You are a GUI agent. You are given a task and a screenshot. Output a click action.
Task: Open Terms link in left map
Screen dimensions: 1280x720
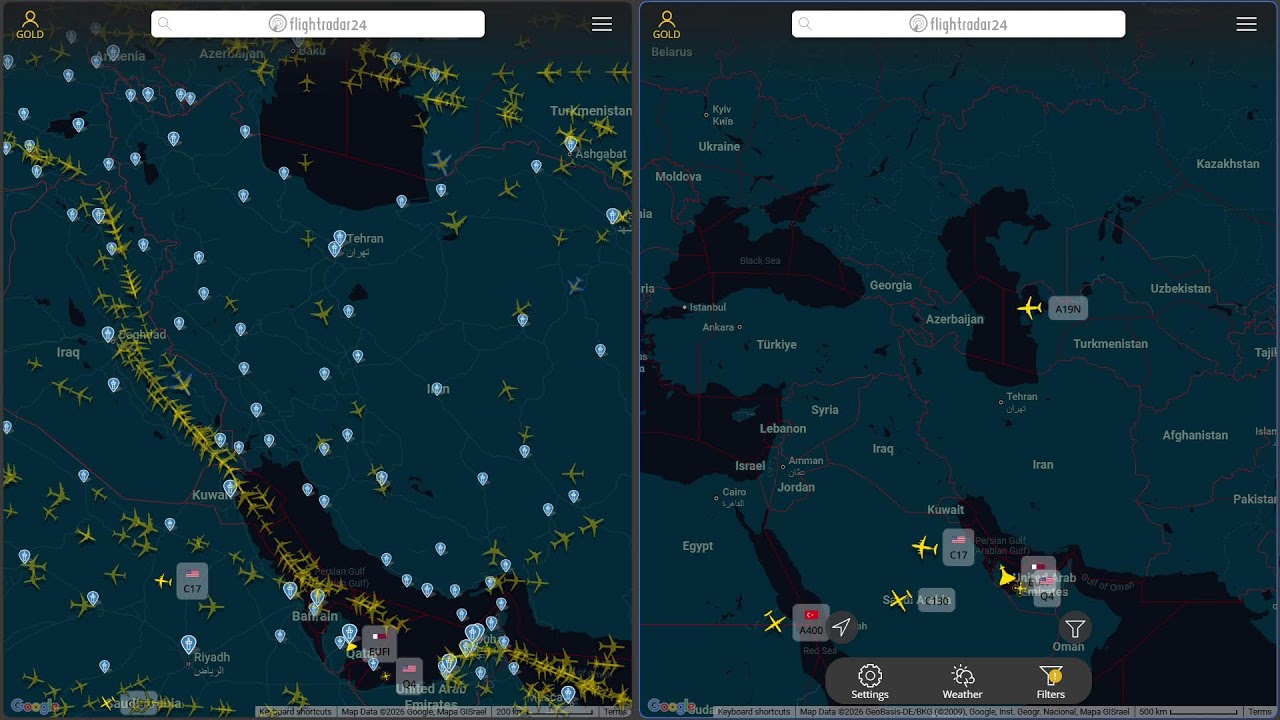(614, 712)
